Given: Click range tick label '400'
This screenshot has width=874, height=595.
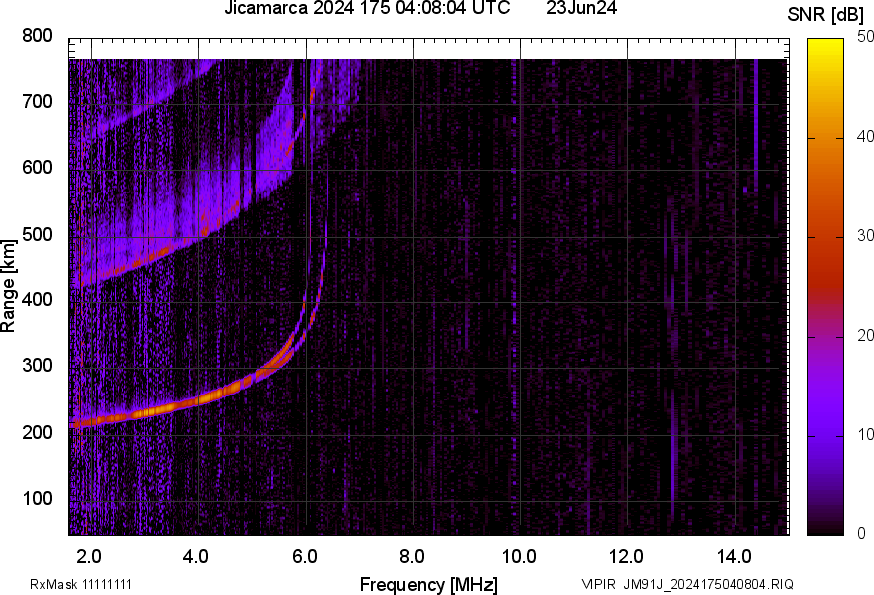Looking at the screenshot, I should click(x=37, y=300).
